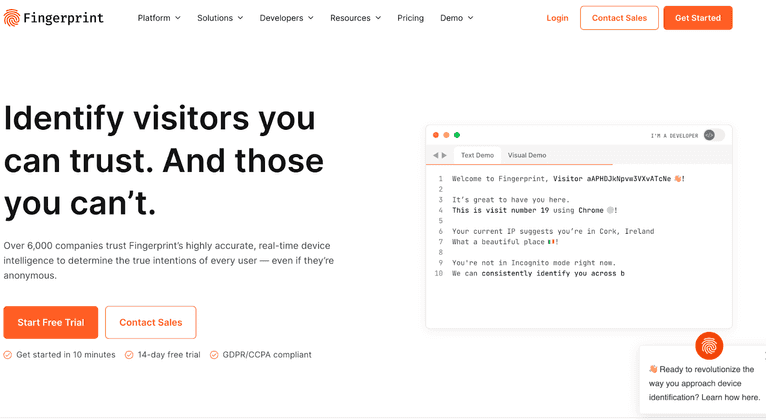766x420 pixels.
Task: Open the chat popup message bubble
Action: tap(702, 382)
